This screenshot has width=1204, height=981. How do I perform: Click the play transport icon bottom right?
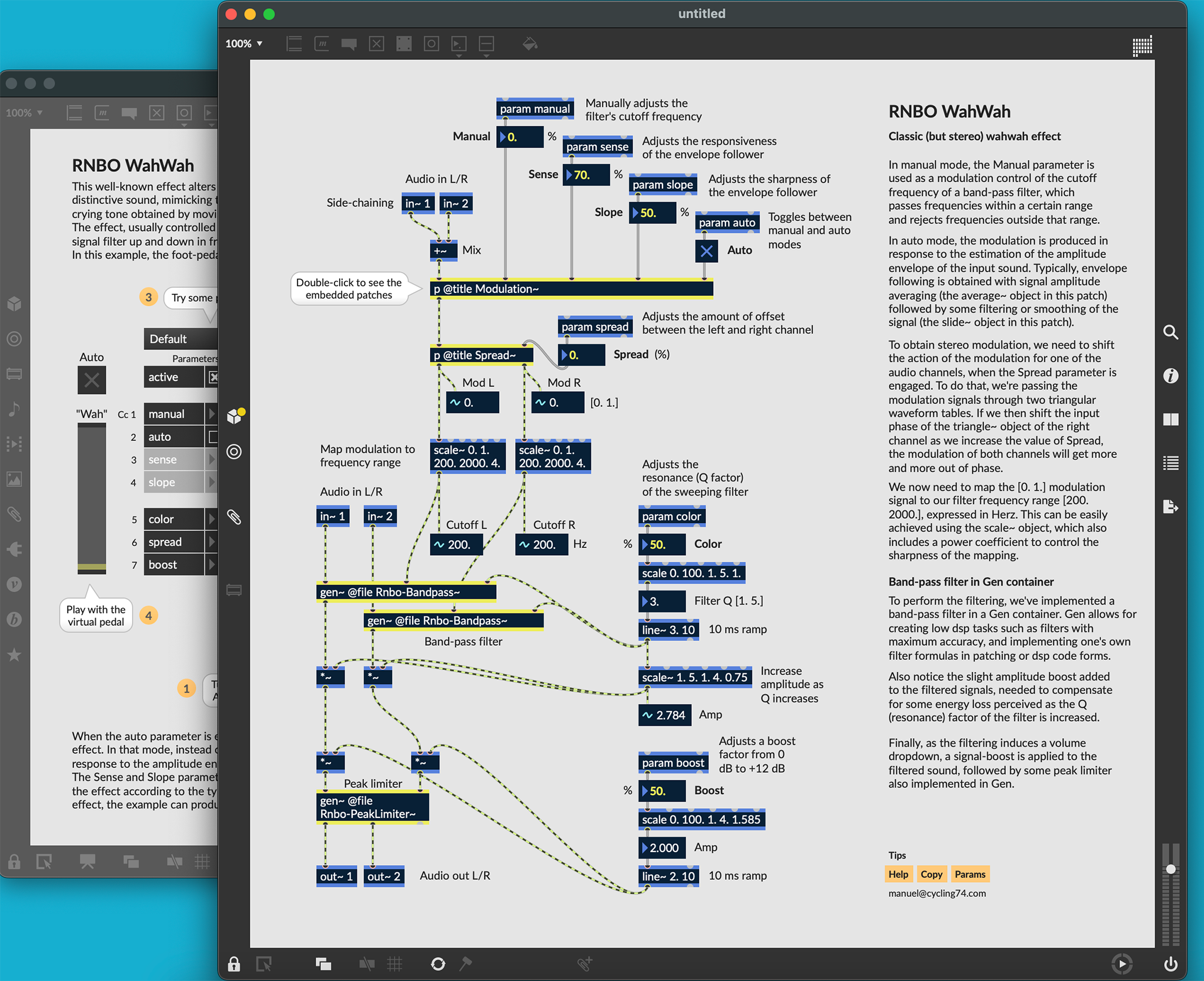point(1122,964)
